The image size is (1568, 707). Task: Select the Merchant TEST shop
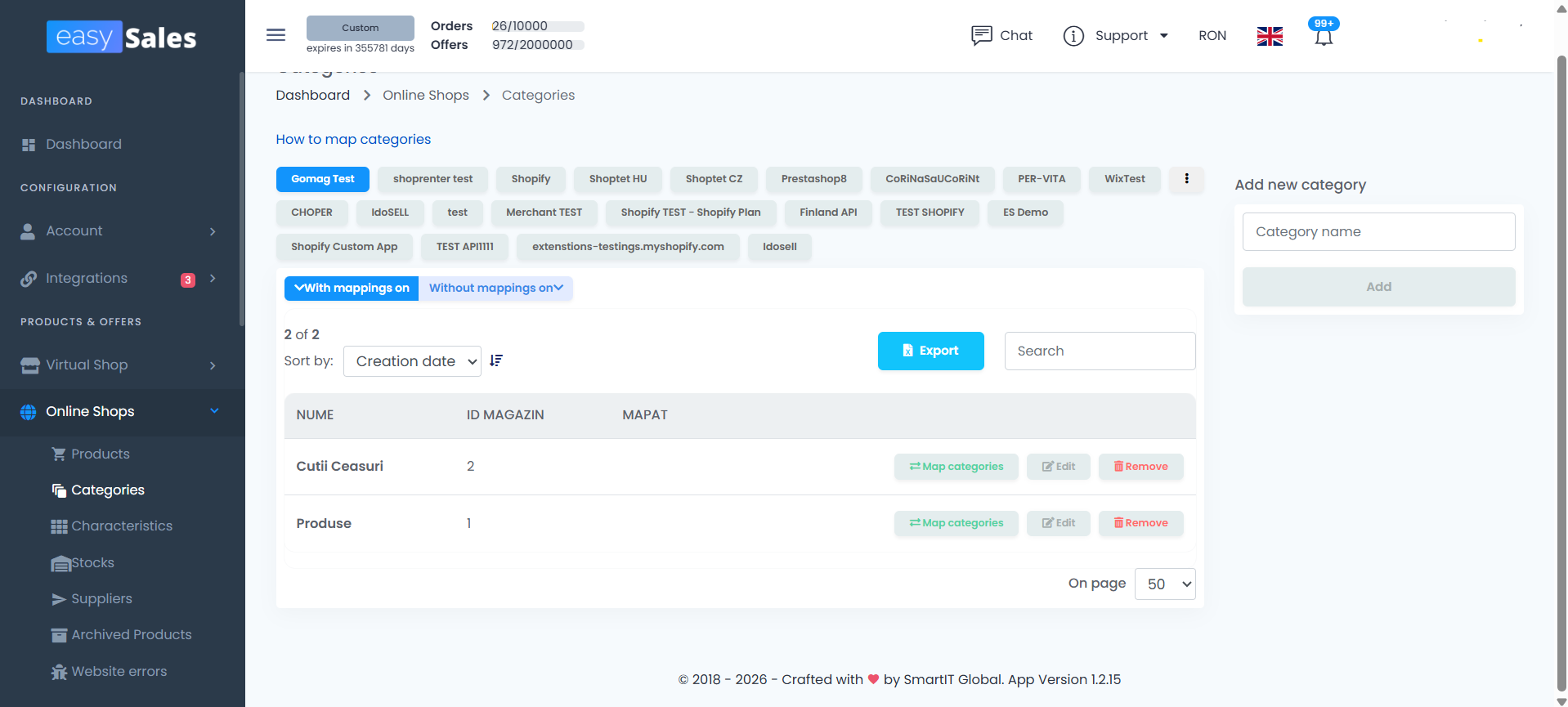pos(544,213)
